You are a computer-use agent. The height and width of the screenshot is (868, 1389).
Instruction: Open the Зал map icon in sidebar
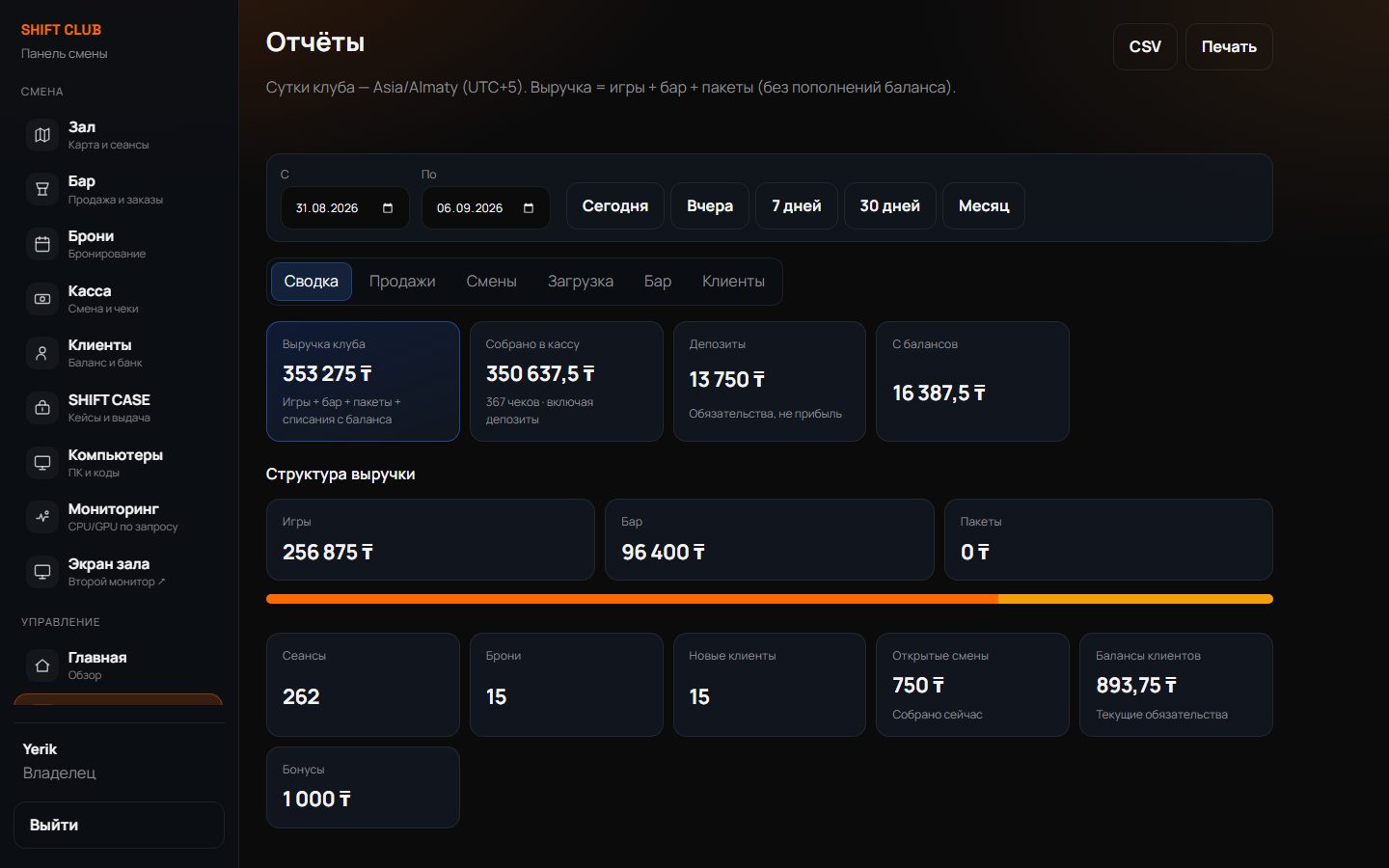(x=42, y=135)
